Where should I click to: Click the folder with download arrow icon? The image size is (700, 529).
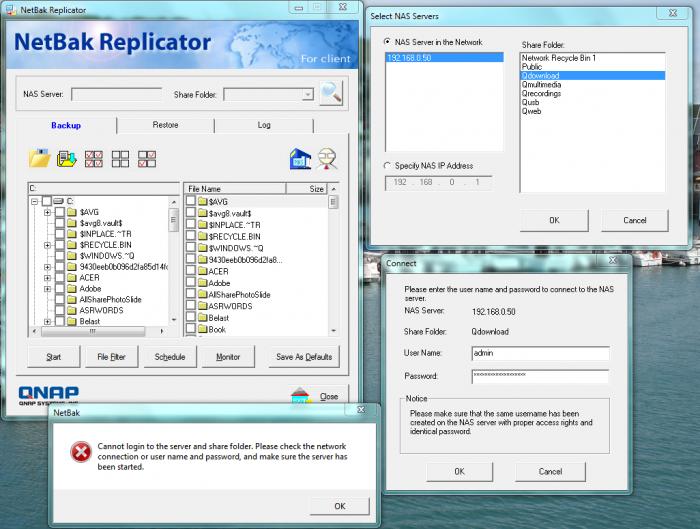click(67, 159)
